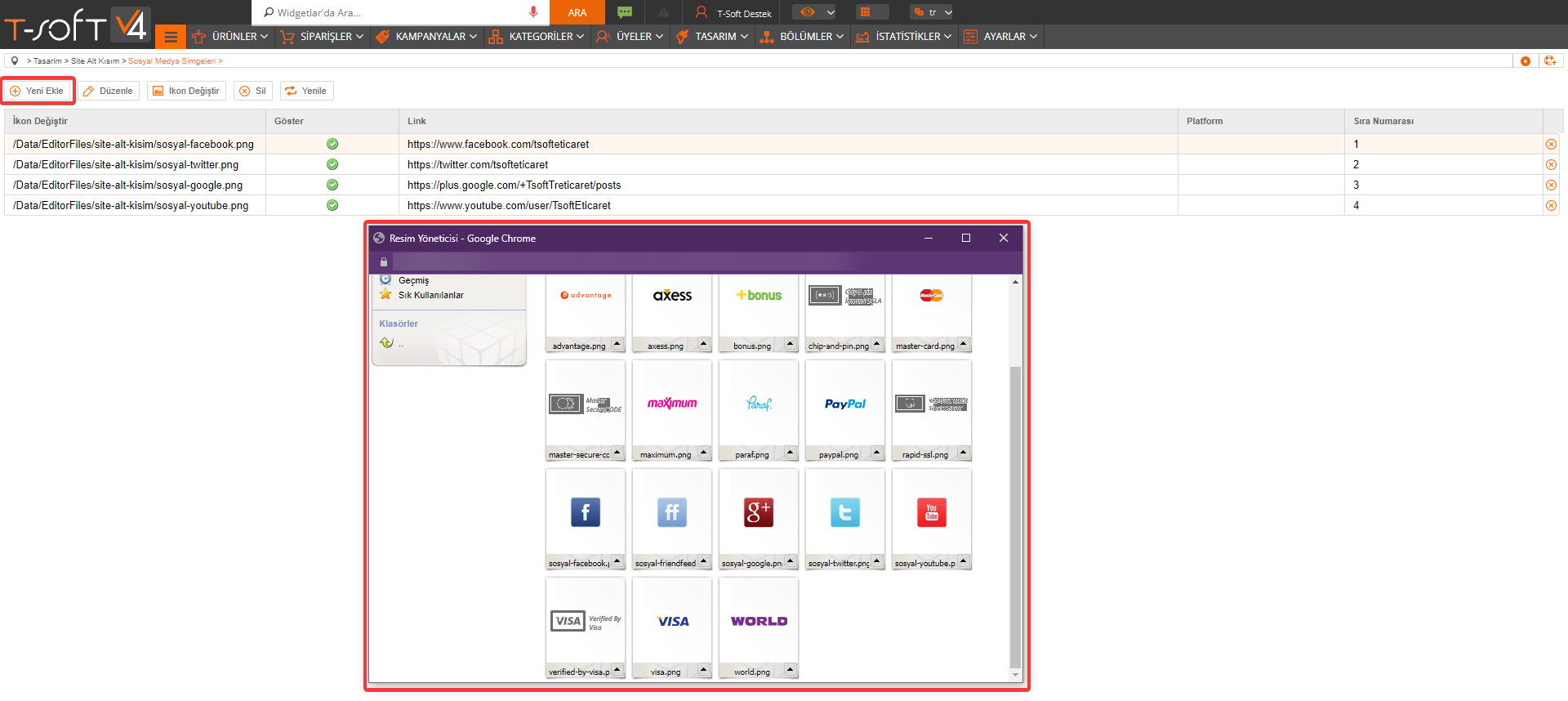Open the orange grid apps icon

(865, 12)
